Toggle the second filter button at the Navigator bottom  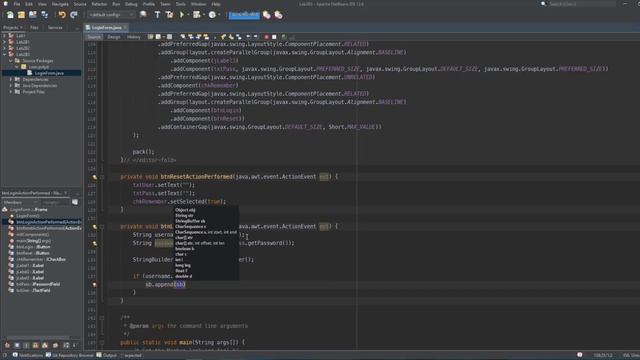17,345
